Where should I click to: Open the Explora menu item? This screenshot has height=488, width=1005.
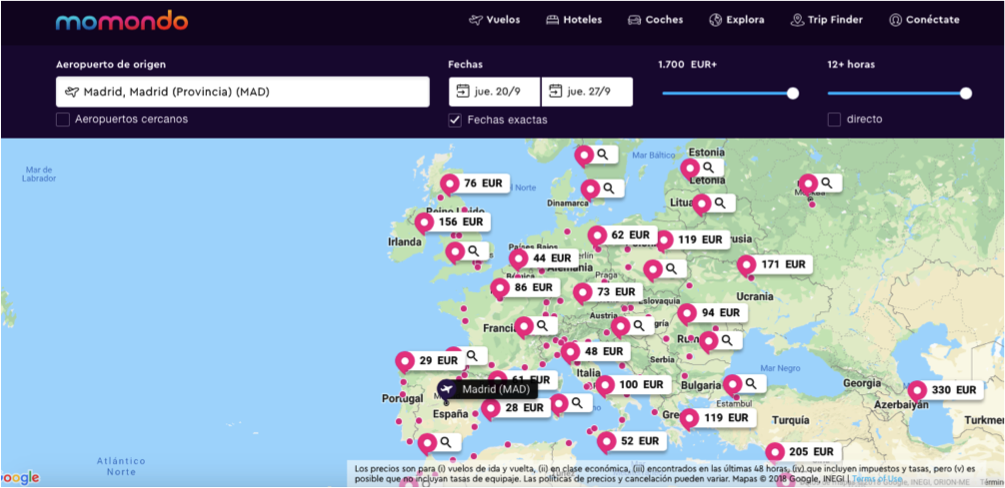coord(736,20)
